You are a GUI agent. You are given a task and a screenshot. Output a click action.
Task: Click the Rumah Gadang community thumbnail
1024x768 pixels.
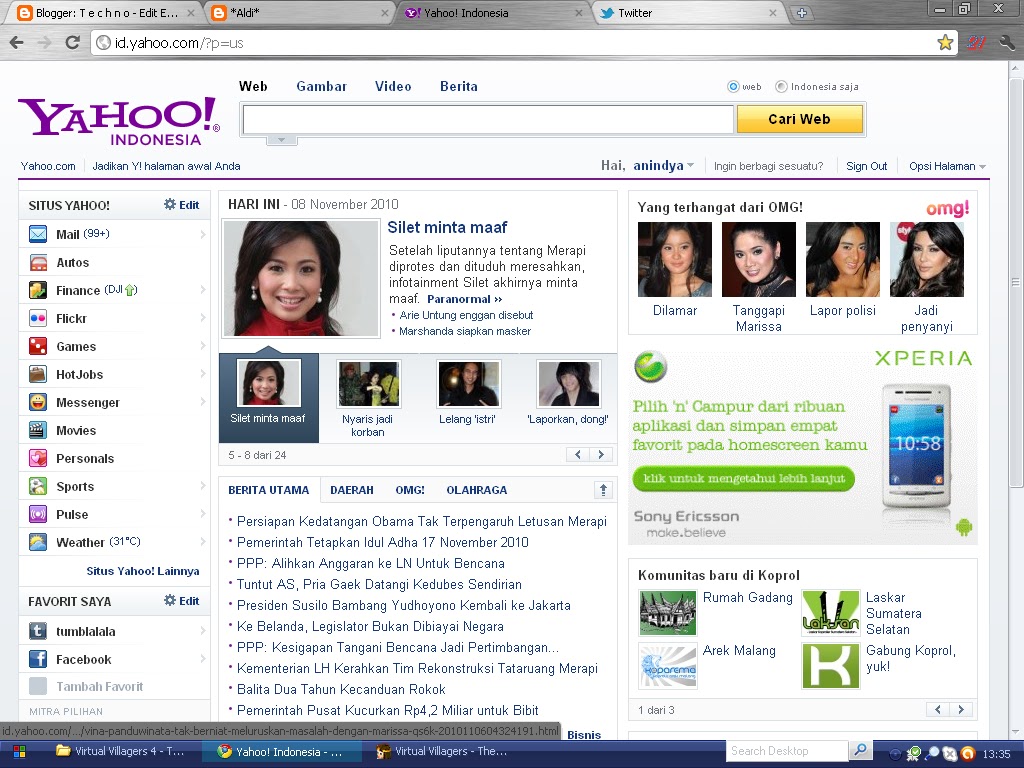pyautogui.click(x=667, y=613)
